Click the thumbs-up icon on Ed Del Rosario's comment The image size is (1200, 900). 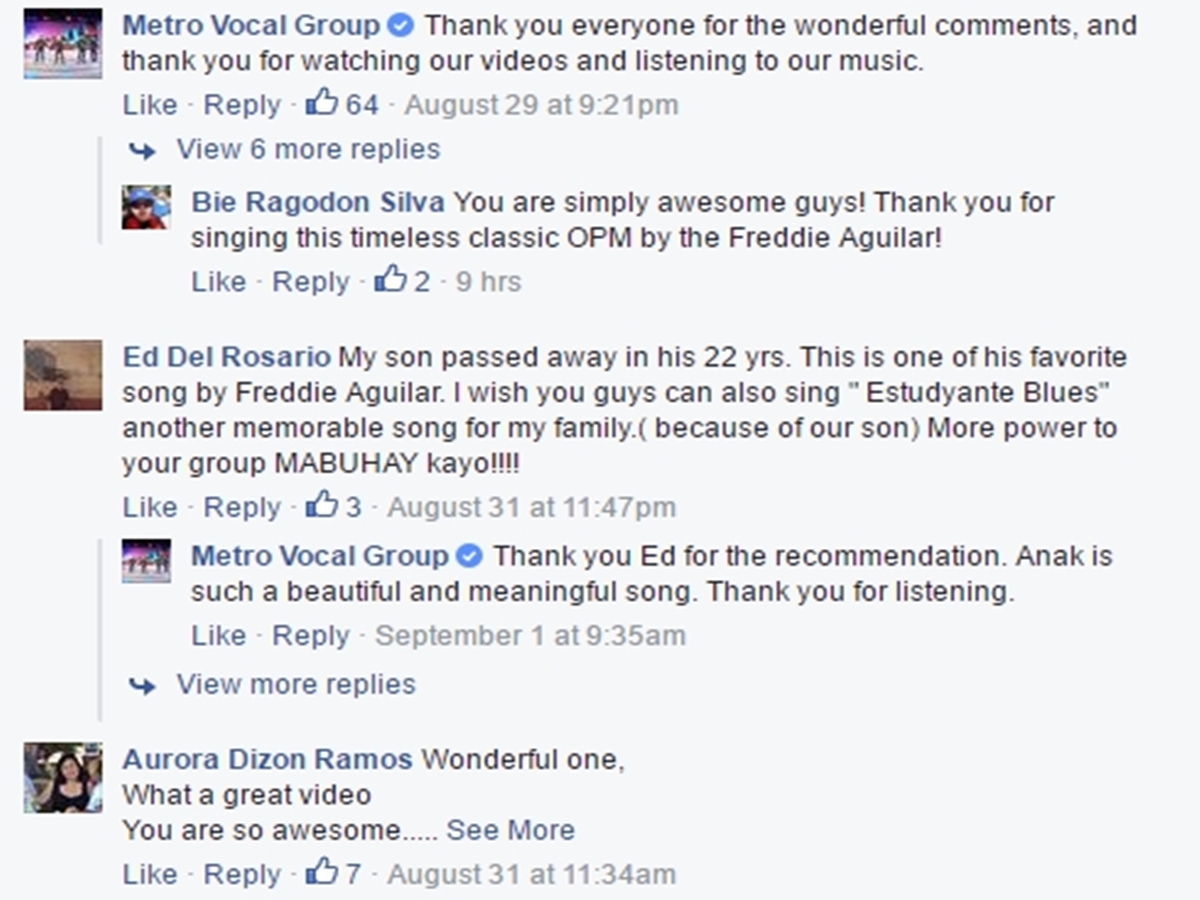pyautogui.click(x=322, y=506)
